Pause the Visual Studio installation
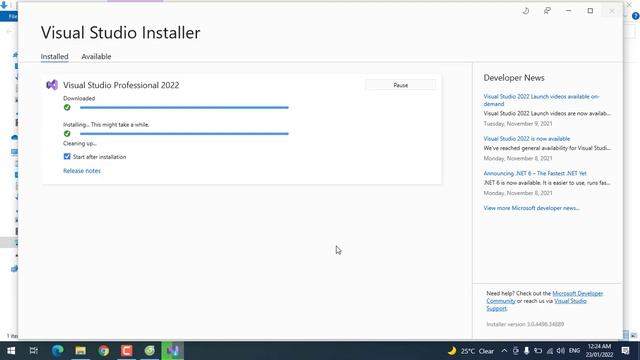 [x=400, y=85]
